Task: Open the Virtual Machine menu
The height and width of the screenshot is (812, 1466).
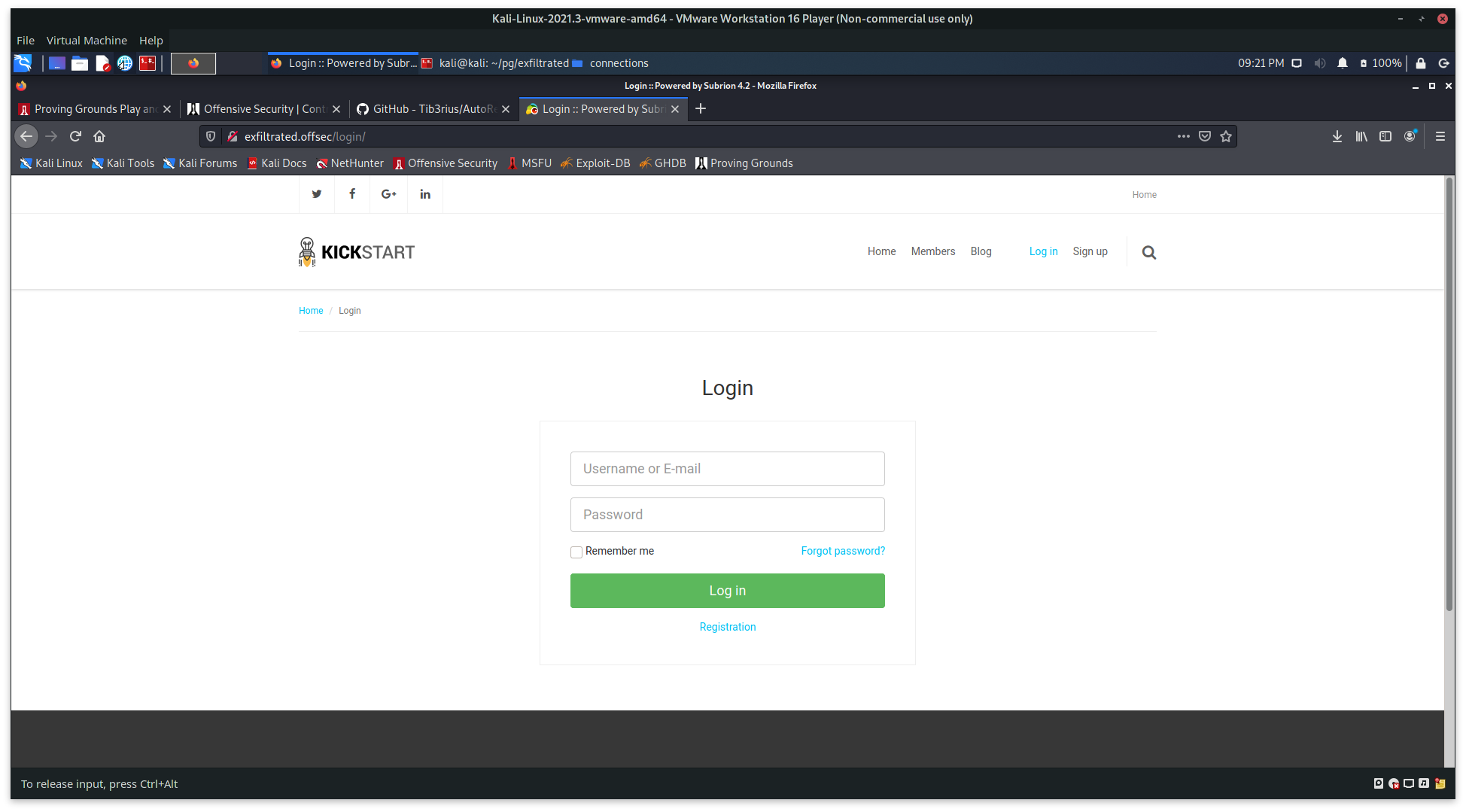Action: pos(87,40)
